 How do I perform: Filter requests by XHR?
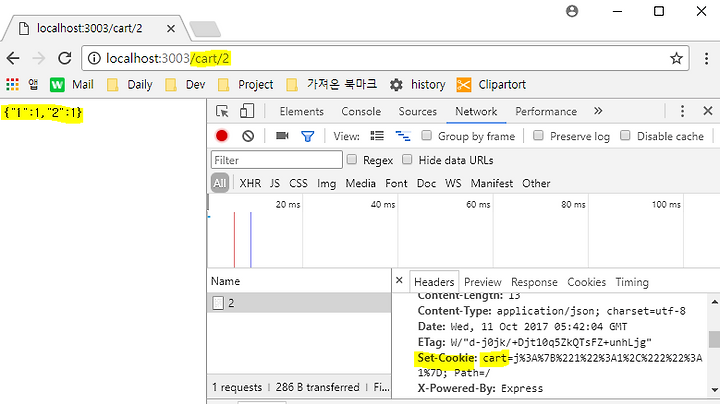pos(250,183)
